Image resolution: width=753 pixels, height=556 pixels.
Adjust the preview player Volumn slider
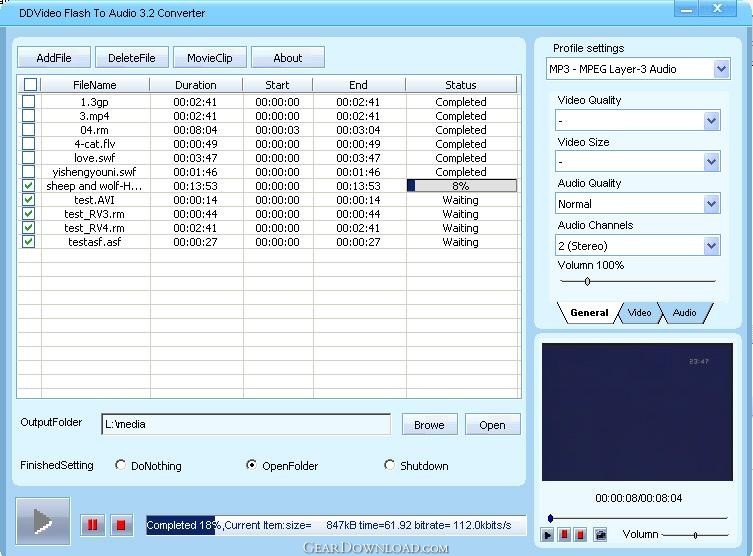point(695,534)
